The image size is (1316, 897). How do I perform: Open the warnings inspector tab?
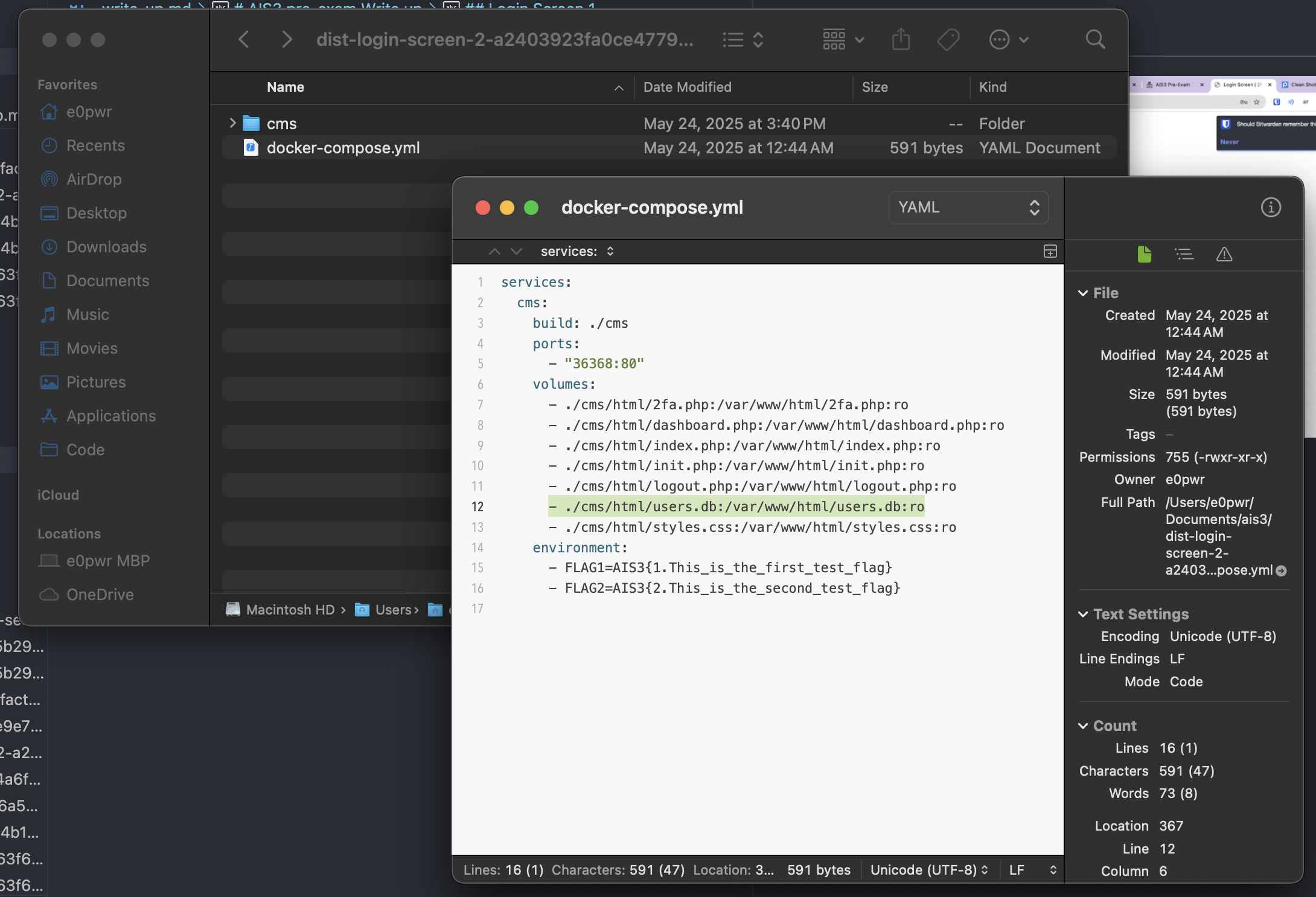point(1224,254)
